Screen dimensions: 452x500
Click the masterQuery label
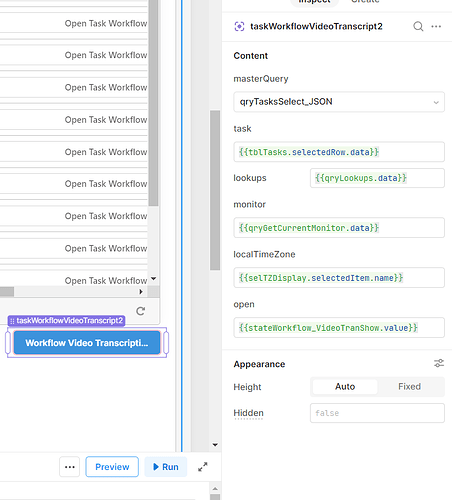(x=261, y=79)
